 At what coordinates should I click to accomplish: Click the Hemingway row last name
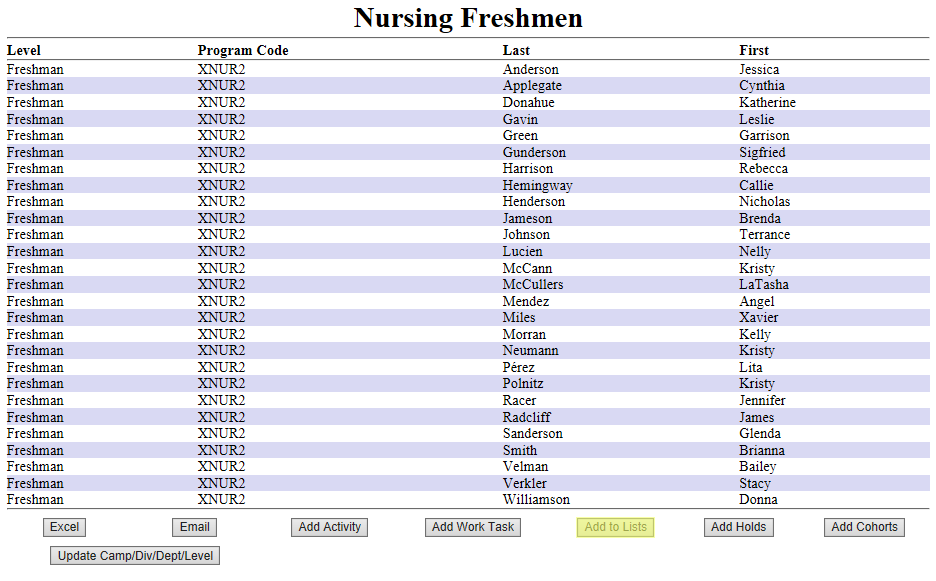(x=537, y=185)
